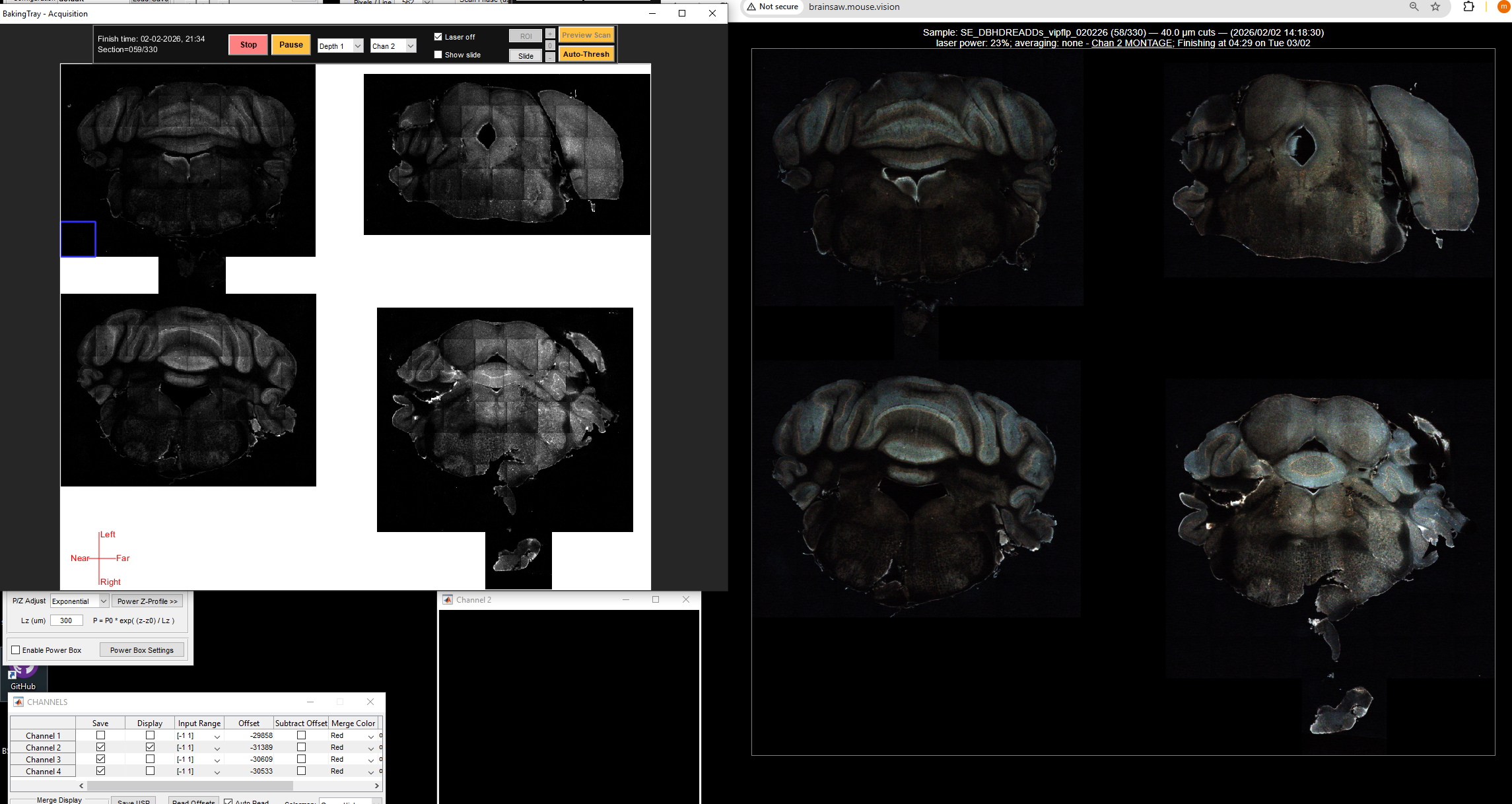Follow the Chan 2 MONTAGE link
1512x804 pixels.
click(1132, 43)
